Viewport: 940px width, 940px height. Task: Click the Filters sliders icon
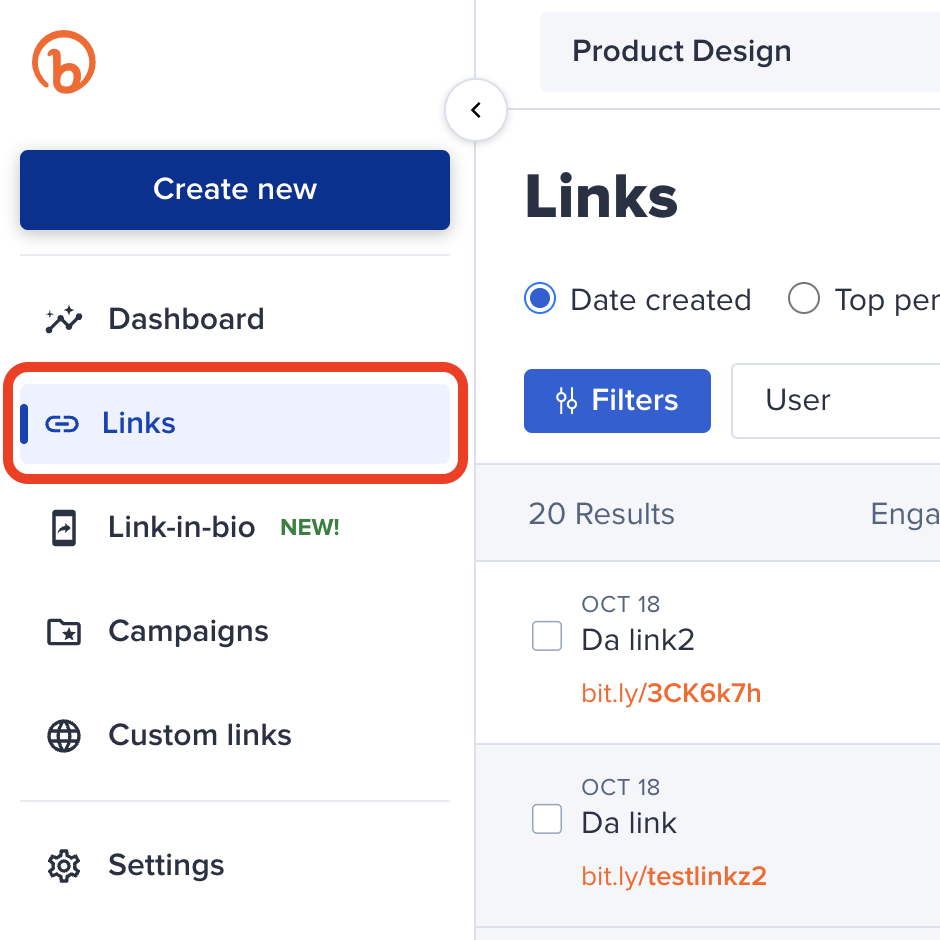[x=567, y=401]
